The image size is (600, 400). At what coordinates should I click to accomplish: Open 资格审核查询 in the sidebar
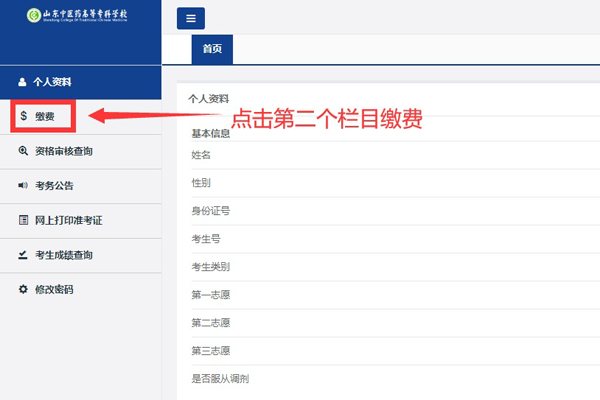[x=80, y=151]
